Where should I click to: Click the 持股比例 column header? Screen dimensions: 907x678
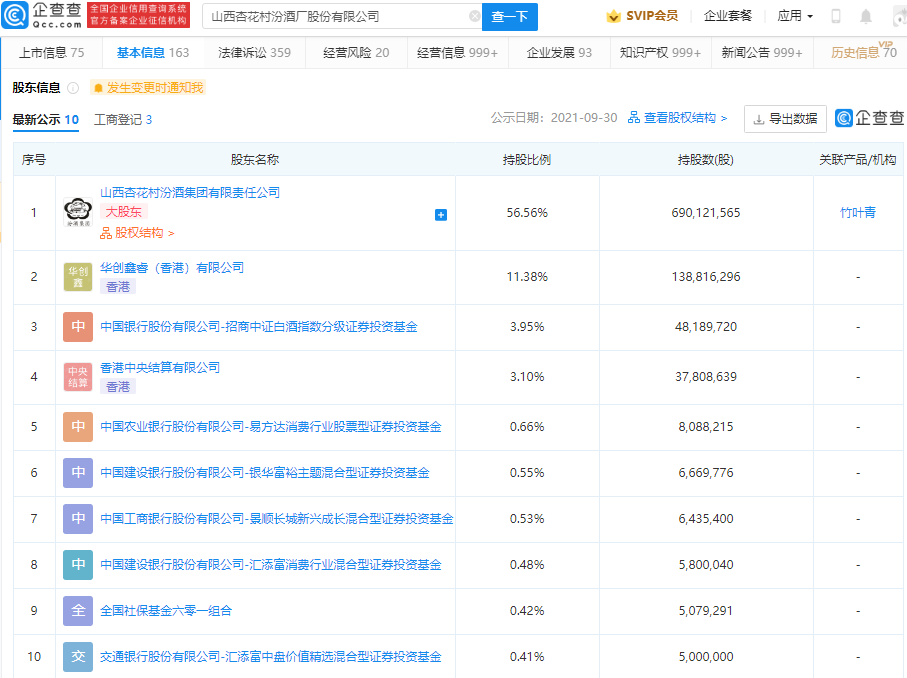[527, 160]
